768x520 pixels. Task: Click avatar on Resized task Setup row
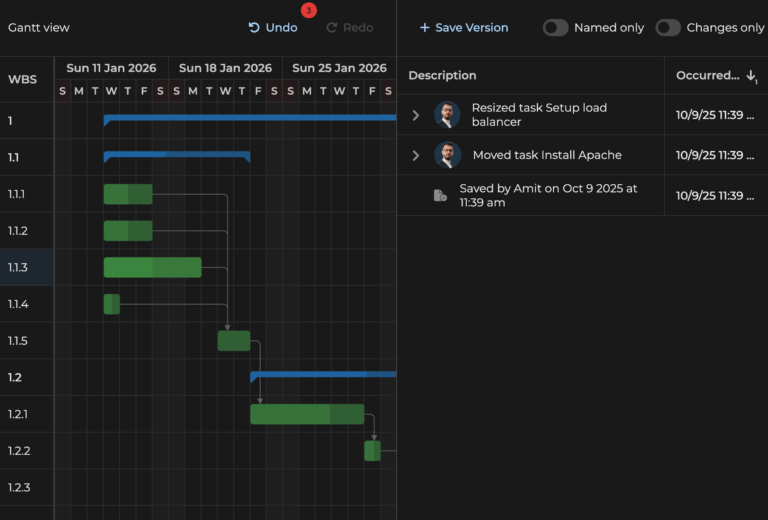pos(447,115)
